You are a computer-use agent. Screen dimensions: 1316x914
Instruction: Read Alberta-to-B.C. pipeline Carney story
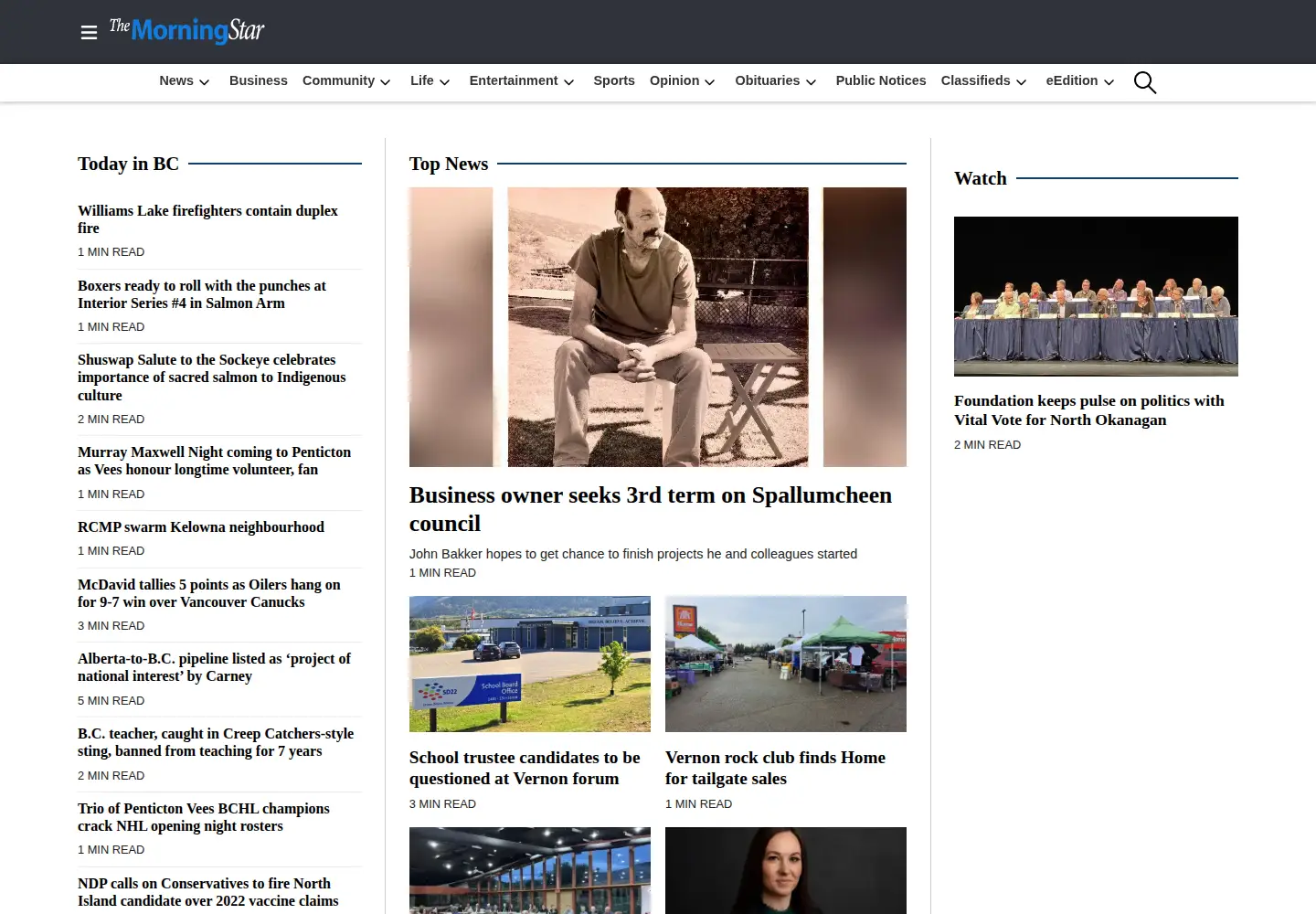pos(214,667)
